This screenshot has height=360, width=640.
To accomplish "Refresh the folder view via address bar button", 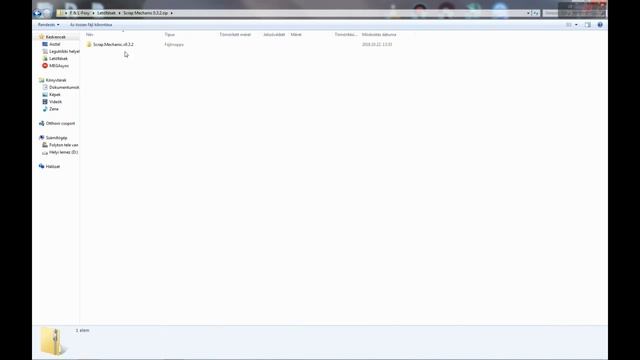I will pyautogui.click(x=536, y=13).
